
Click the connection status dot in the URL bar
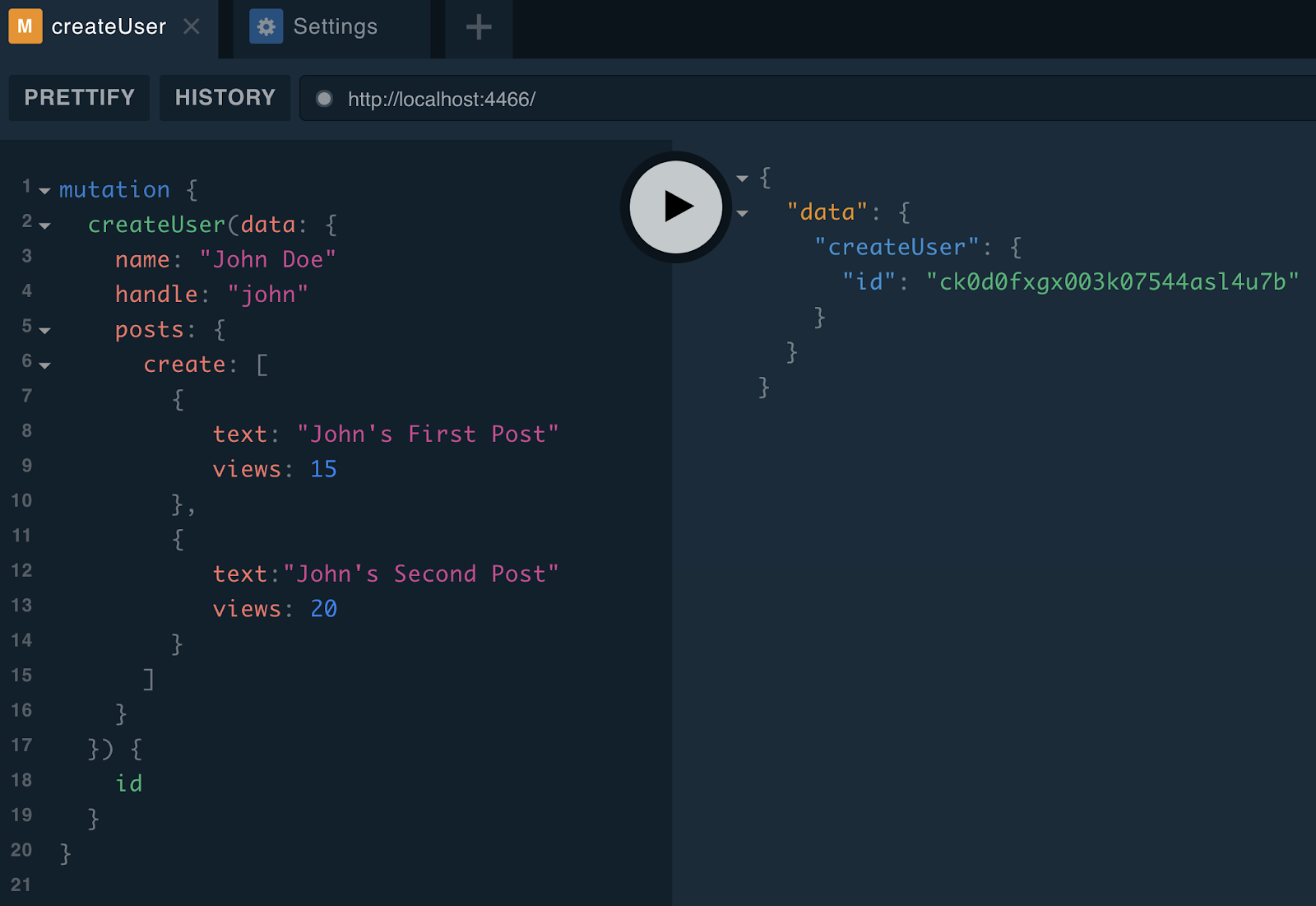click(x=324, y=98)
